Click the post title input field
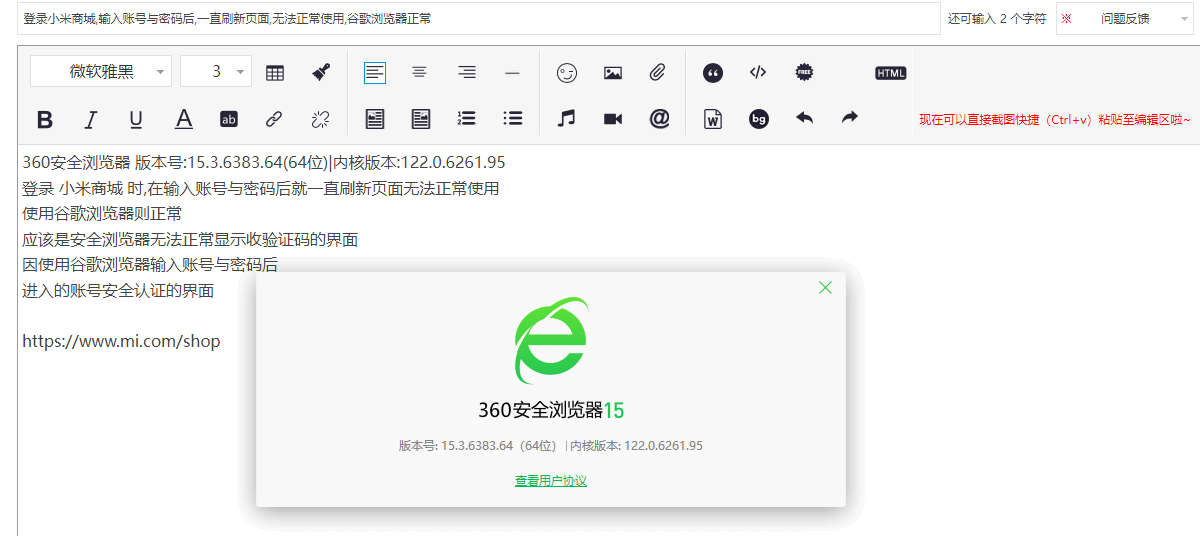This screenshot has height=536, width=1200. tap(479, 18)
